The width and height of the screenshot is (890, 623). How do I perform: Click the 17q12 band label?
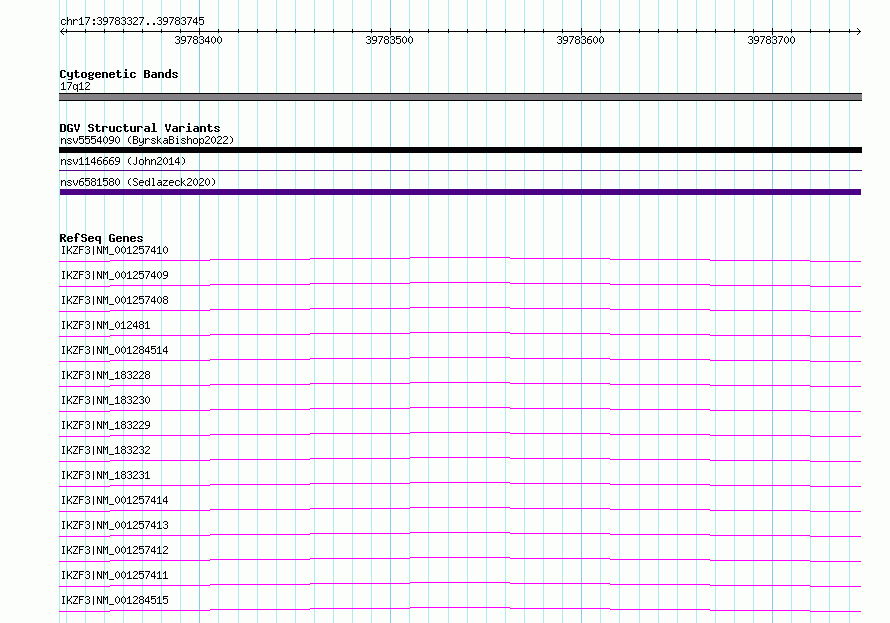[x=75, y=86]
